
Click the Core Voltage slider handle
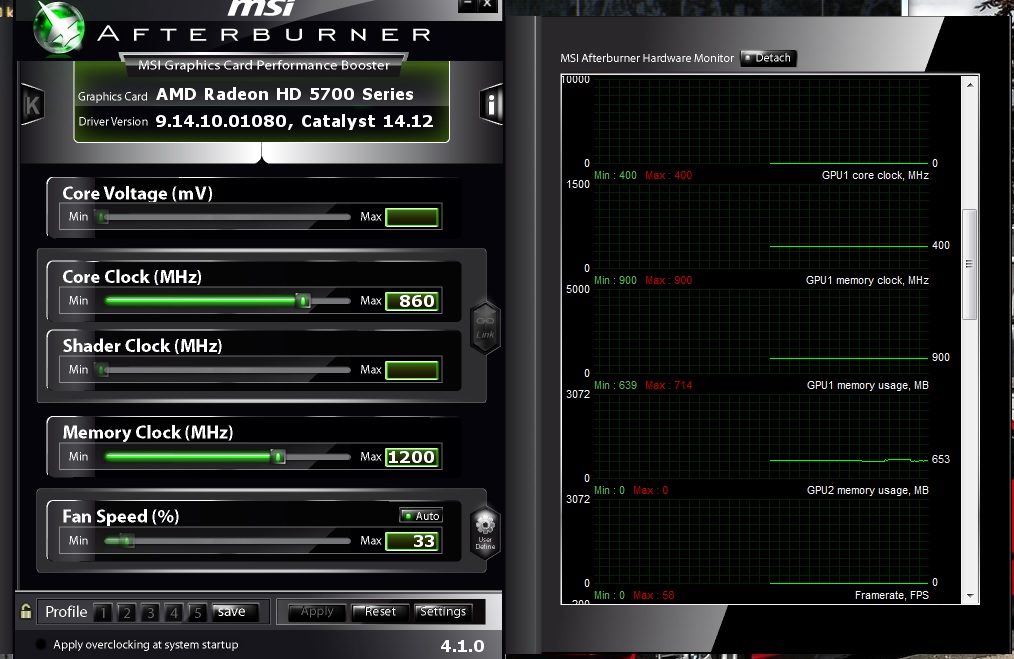point(102,217)
